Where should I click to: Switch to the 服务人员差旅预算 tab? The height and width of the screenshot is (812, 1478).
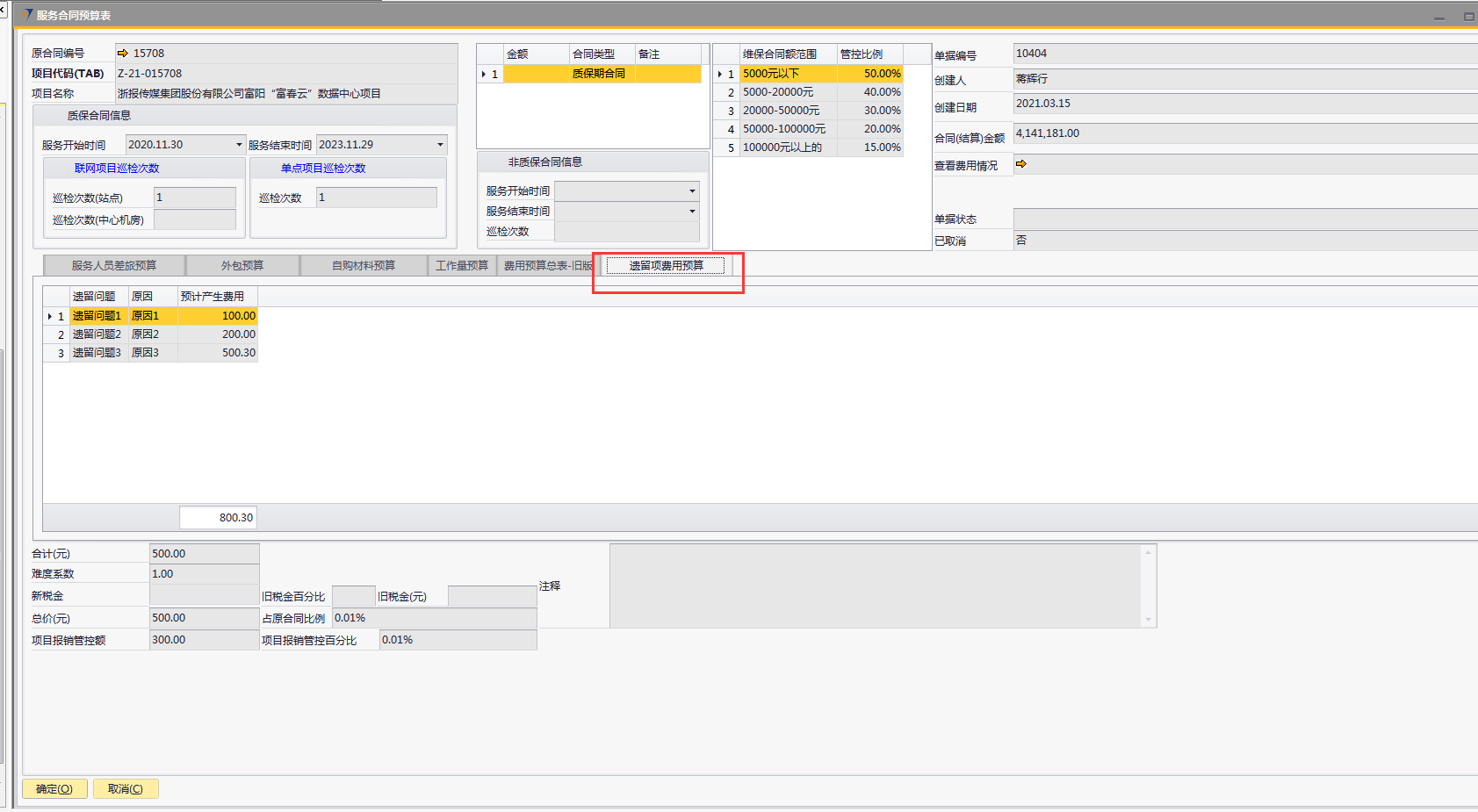coord(114,266)
